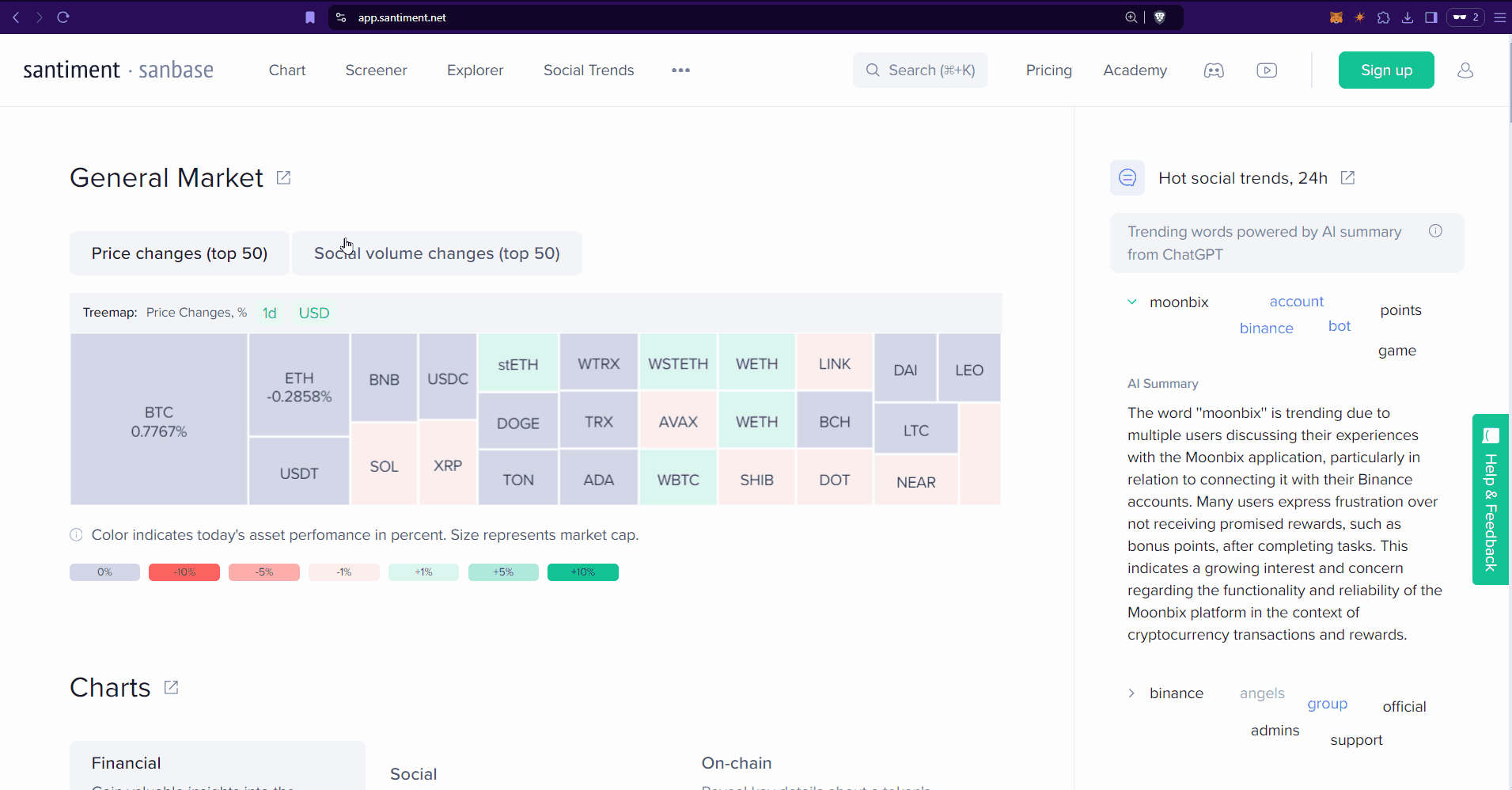The image size is (1512, 790).
Task: Open the Pricing page link
Action: click(1048, 70)
